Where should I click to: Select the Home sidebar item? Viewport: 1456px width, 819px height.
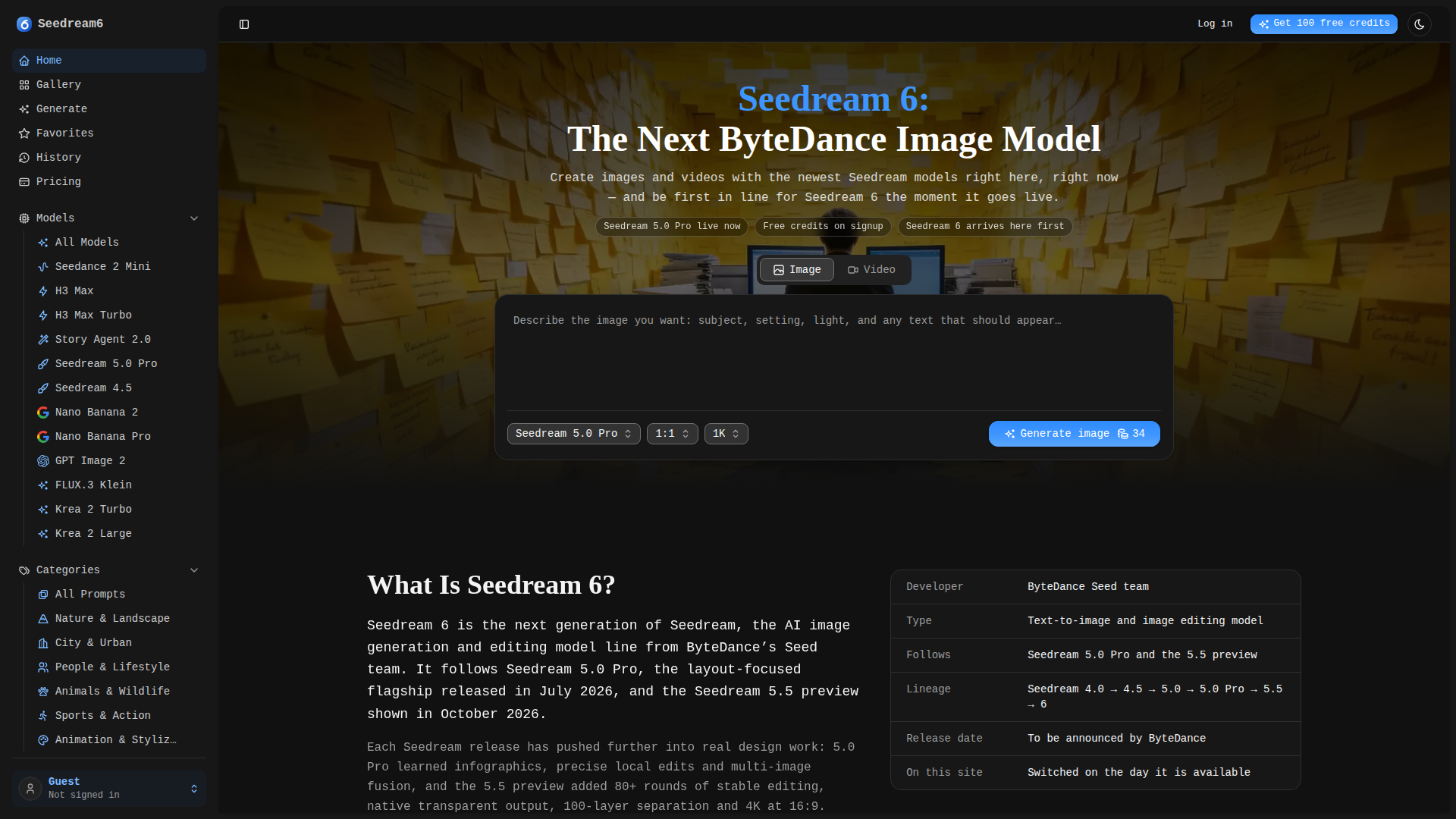109,61
